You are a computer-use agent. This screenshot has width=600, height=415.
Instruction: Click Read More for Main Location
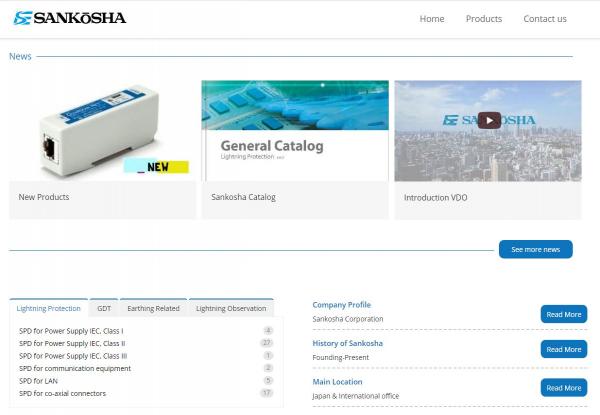click(x=564, y=388)
